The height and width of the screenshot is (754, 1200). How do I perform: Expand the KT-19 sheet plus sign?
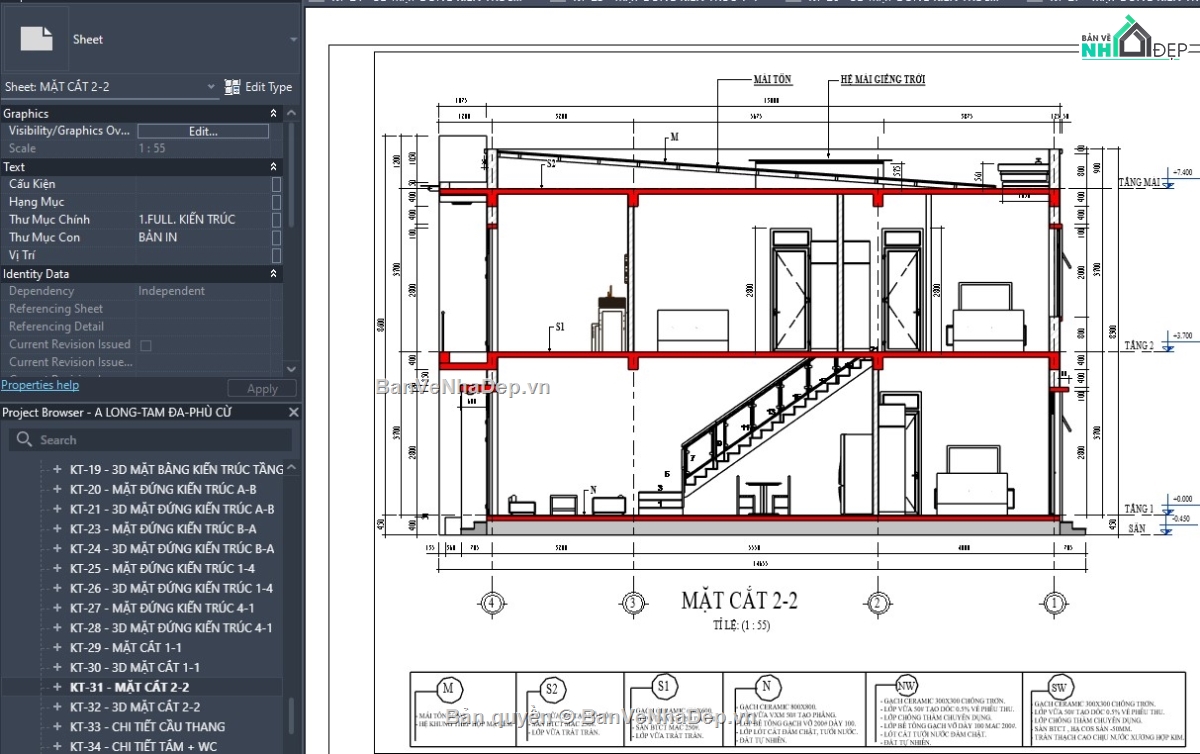(x=57, y=469)
